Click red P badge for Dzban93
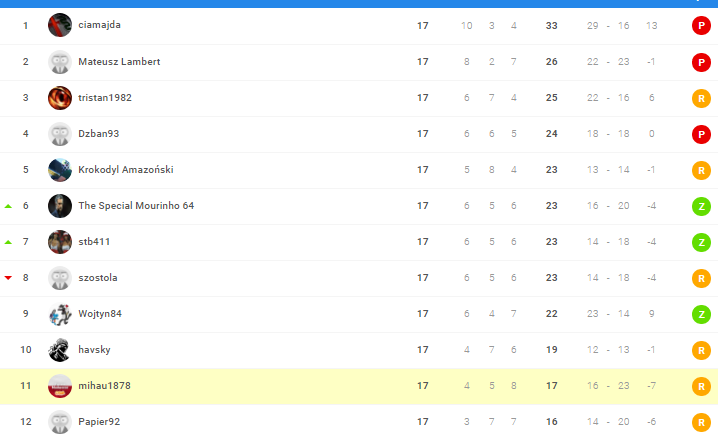This screenshot has width=718, height=436. pyautogui.click(x=701, y=134)
